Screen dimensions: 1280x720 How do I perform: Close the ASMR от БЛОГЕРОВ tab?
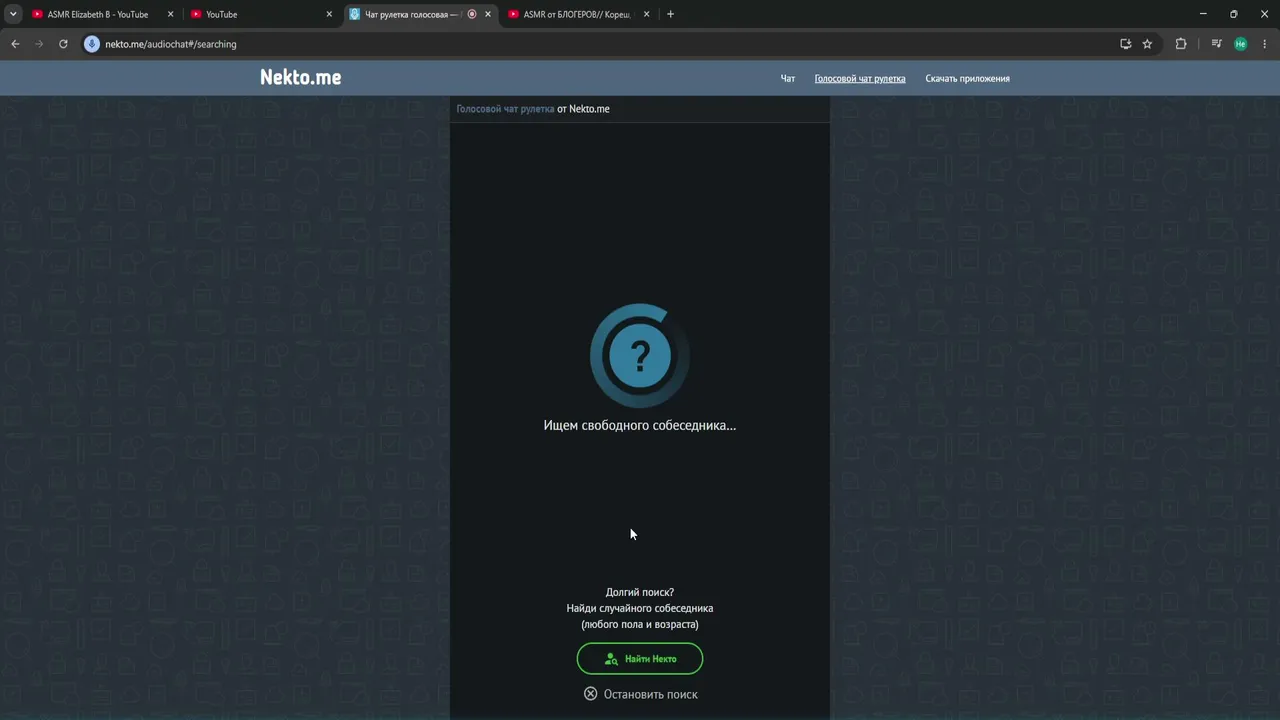click(x=647, y=14)
